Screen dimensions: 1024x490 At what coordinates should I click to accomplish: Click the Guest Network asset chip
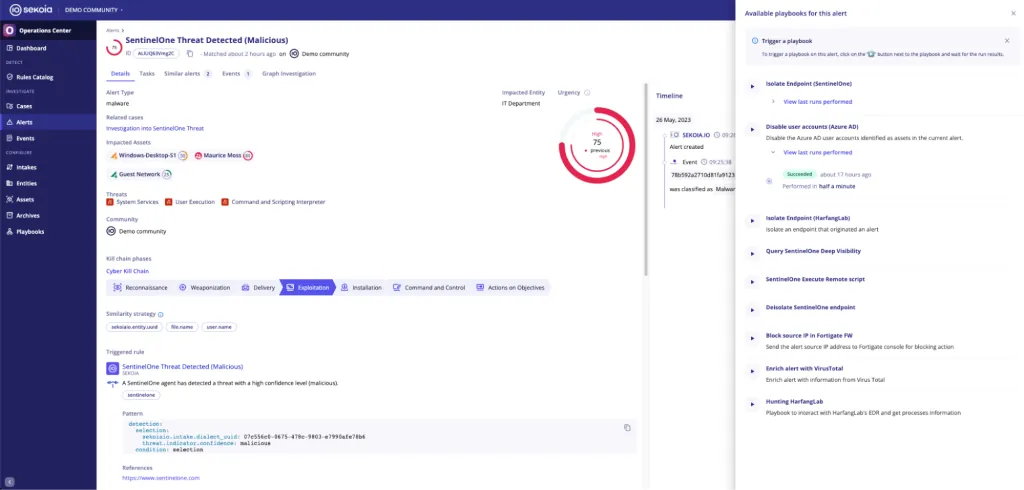coord(140,174)
